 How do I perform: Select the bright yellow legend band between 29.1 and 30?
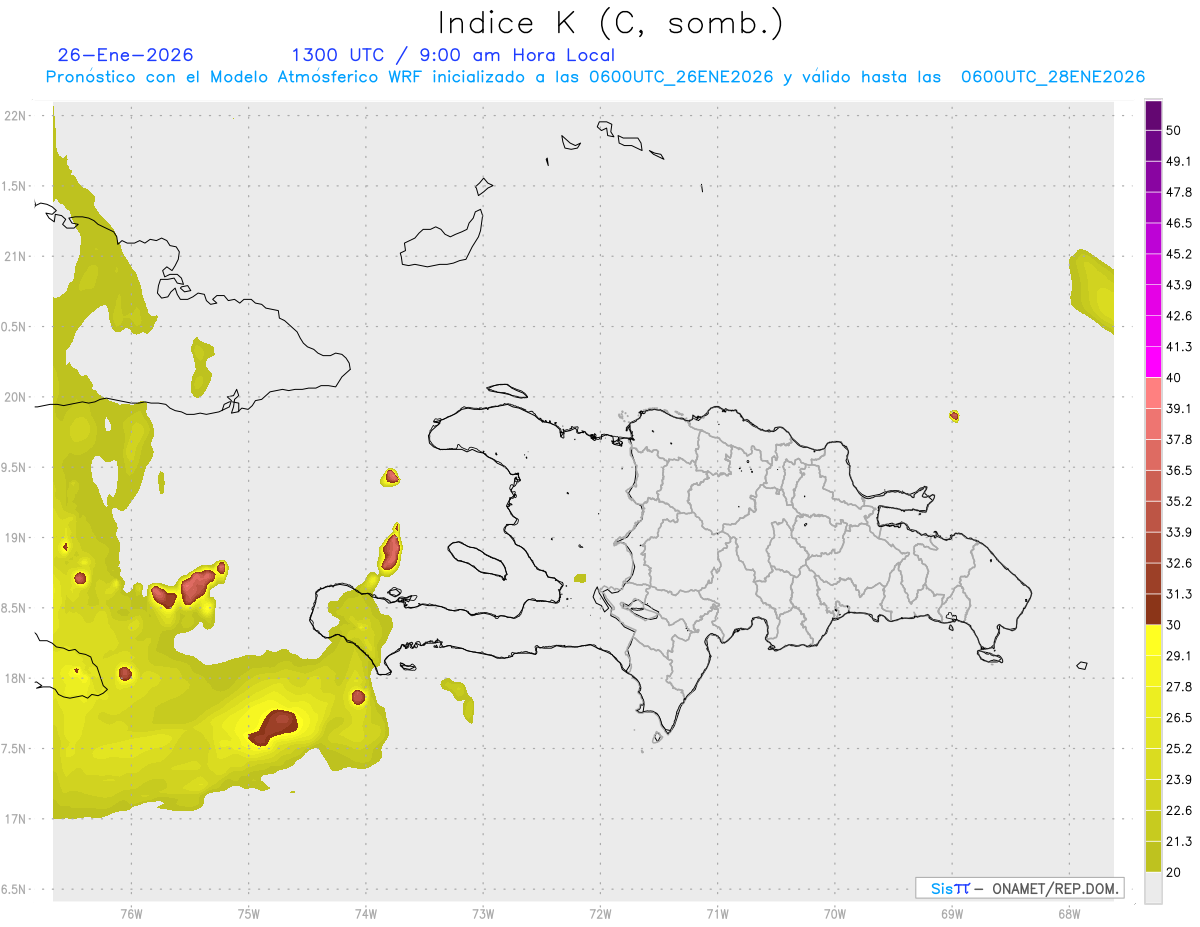coord(1153,640)
